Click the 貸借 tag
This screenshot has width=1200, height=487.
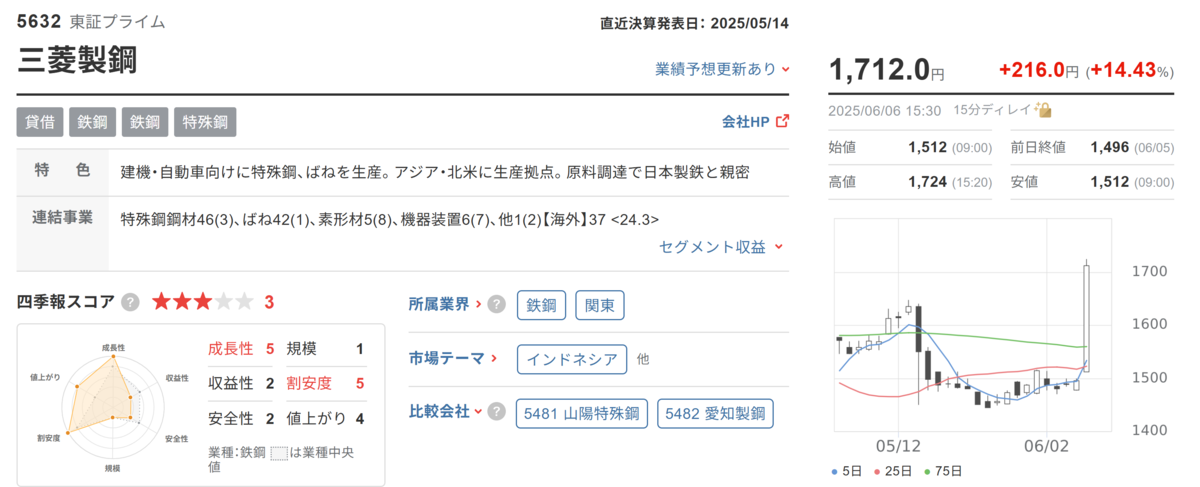pyautogui.click(x=40, y=122)
